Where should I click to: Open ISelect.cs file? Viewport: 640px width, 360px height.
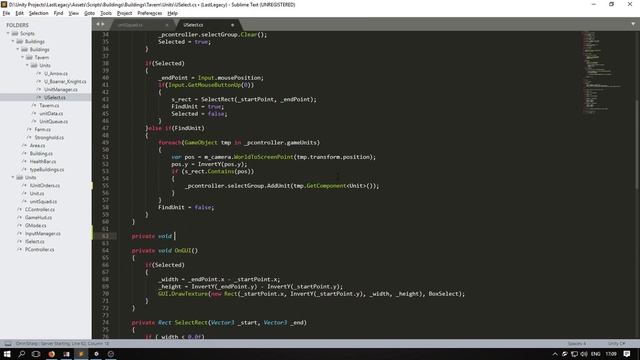[x=35, y=242]
